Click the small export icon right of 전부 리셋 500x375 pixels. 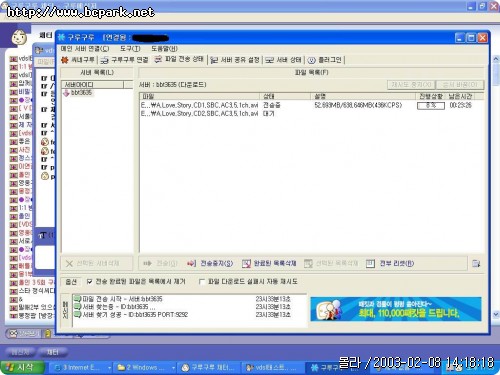click(x=476, y=264)
